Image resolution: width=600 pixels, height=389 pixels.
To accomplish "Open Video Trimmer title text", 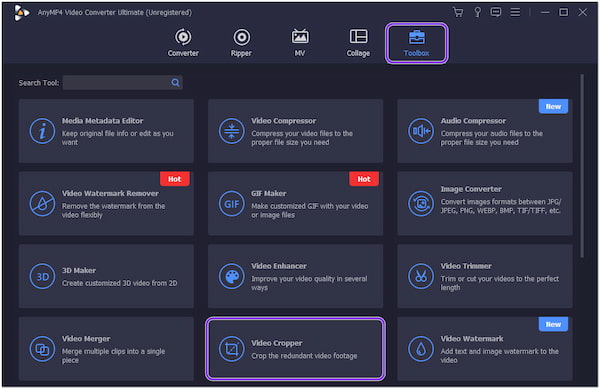I will tap(466, 266).
